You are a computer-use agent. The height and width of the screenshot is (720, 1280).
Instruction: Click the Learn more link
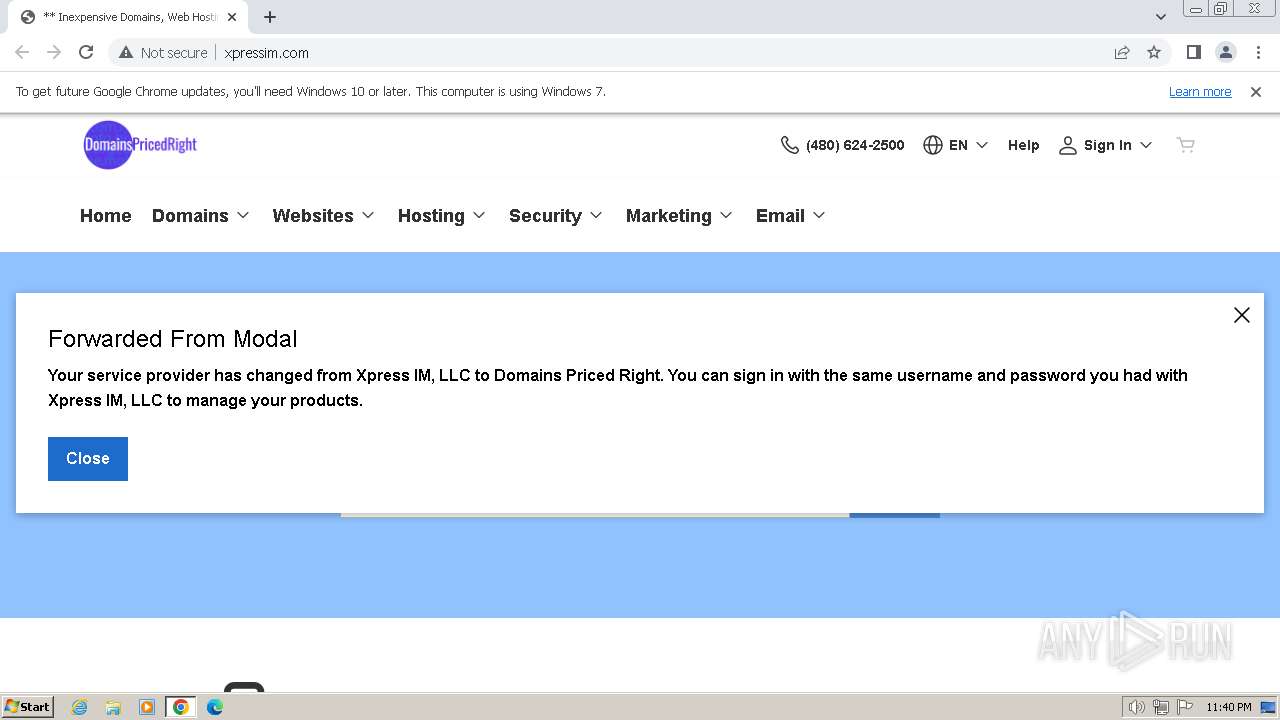point(1200,92)
